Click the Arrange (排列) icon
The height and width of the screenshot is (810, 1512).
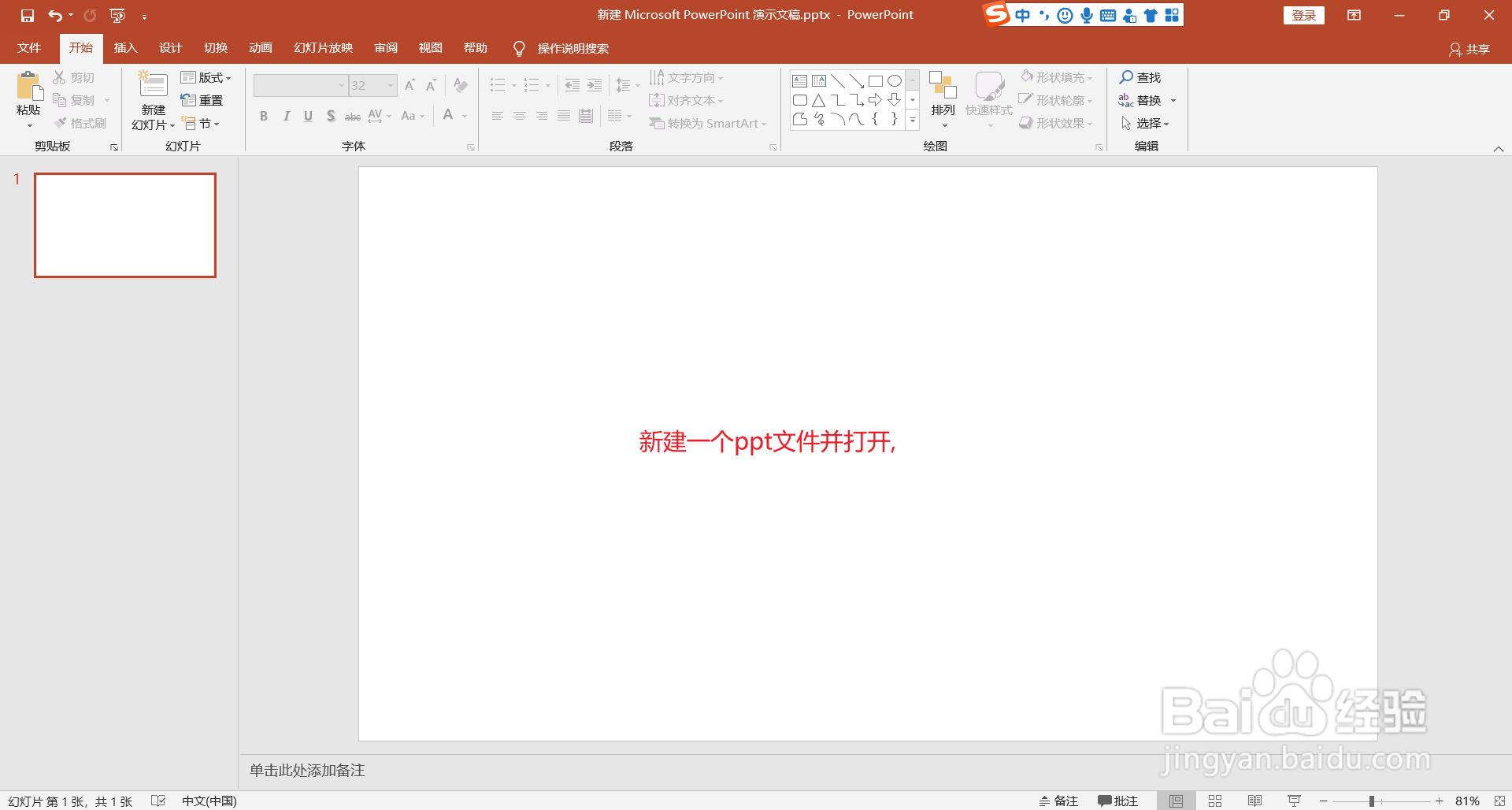pos(943,84)
